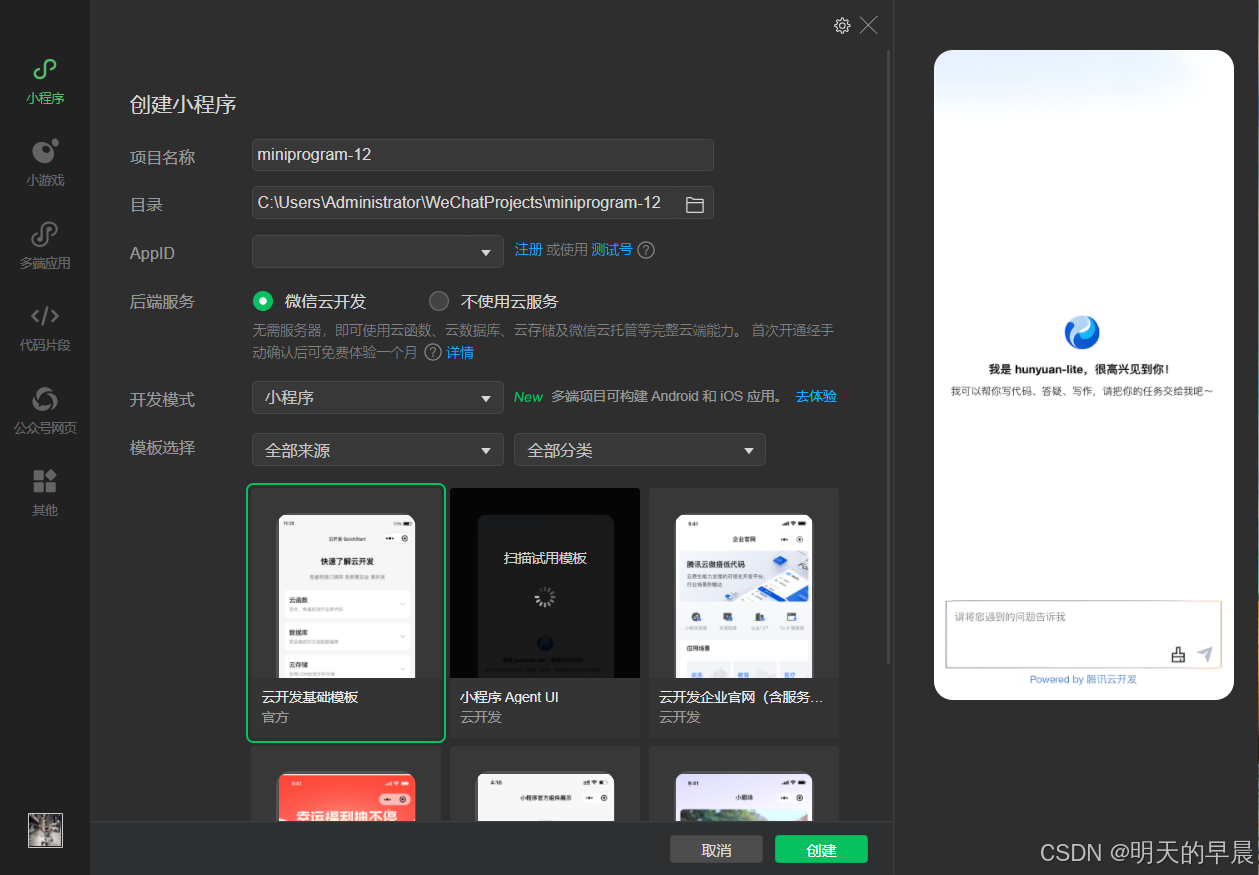This screenshot has width=1259, height=875.
Task: Open the 全部来源 template source dropdown
Action: (378, 450)
